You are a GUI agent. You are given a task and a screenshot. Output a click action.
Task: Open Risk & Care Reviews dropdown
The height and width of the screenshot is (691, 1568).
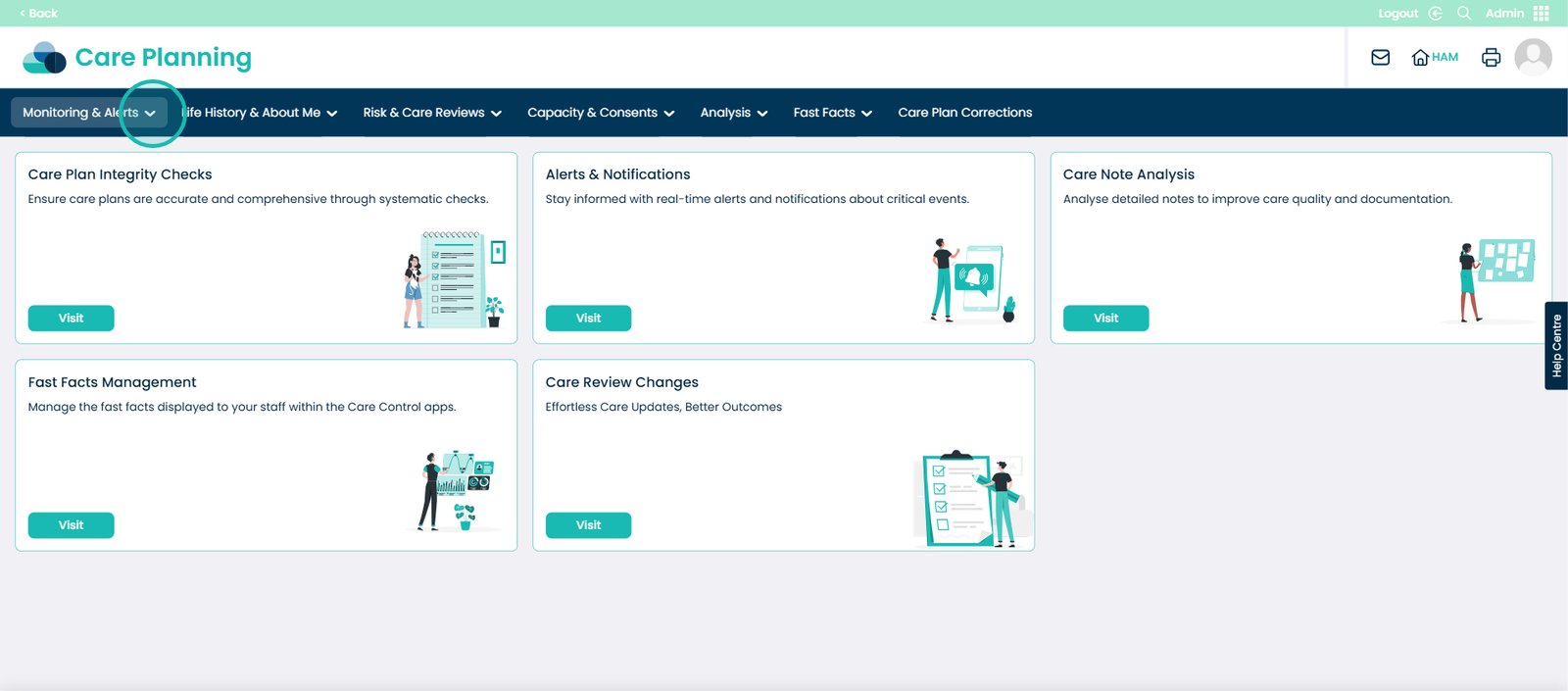[x=431, y=113]
